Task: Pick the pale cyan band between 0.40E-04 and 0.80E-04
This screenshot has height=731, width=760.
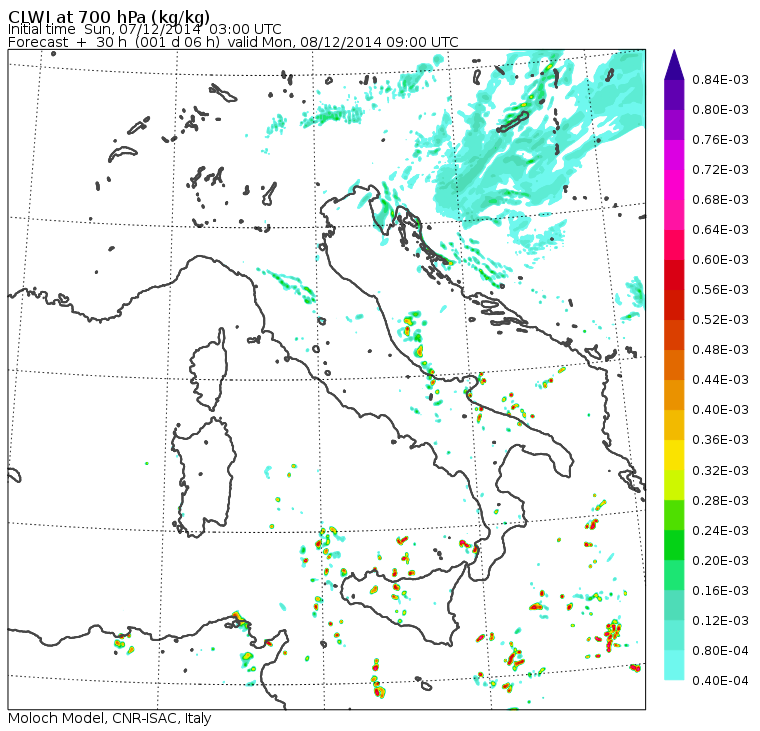Action: click(x=674, y=665)
